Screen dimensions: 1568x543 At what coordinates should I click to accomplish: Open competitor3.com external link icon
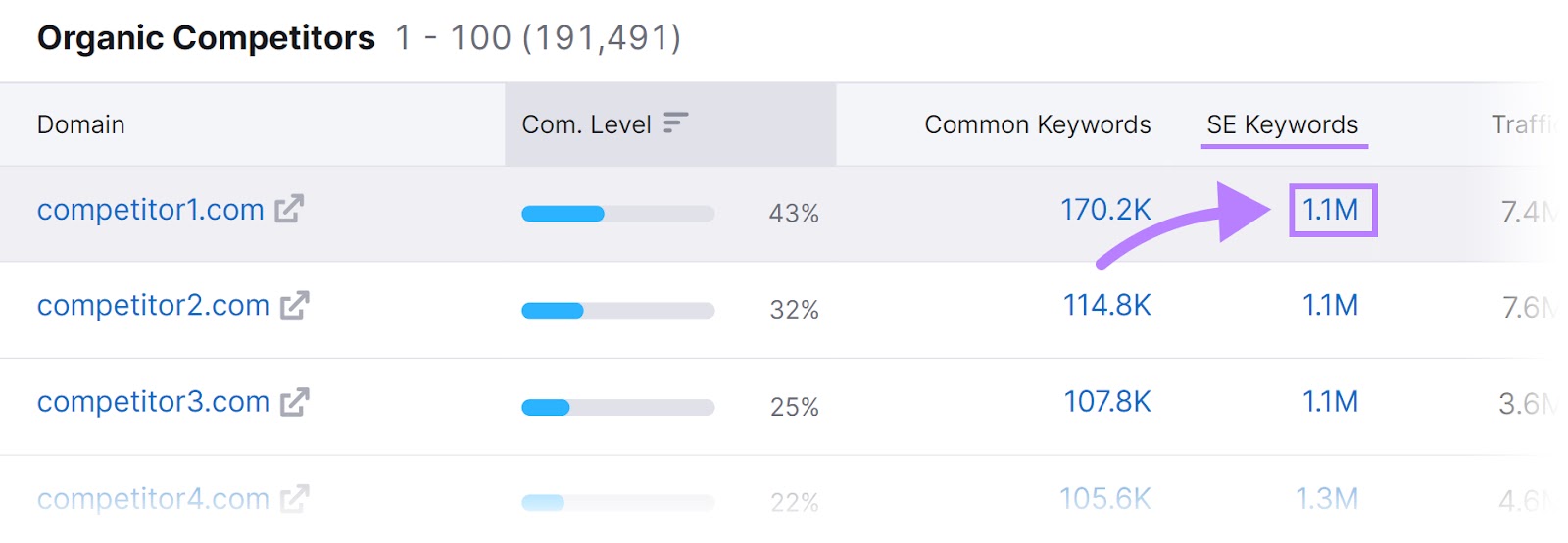tap(295, 402)
